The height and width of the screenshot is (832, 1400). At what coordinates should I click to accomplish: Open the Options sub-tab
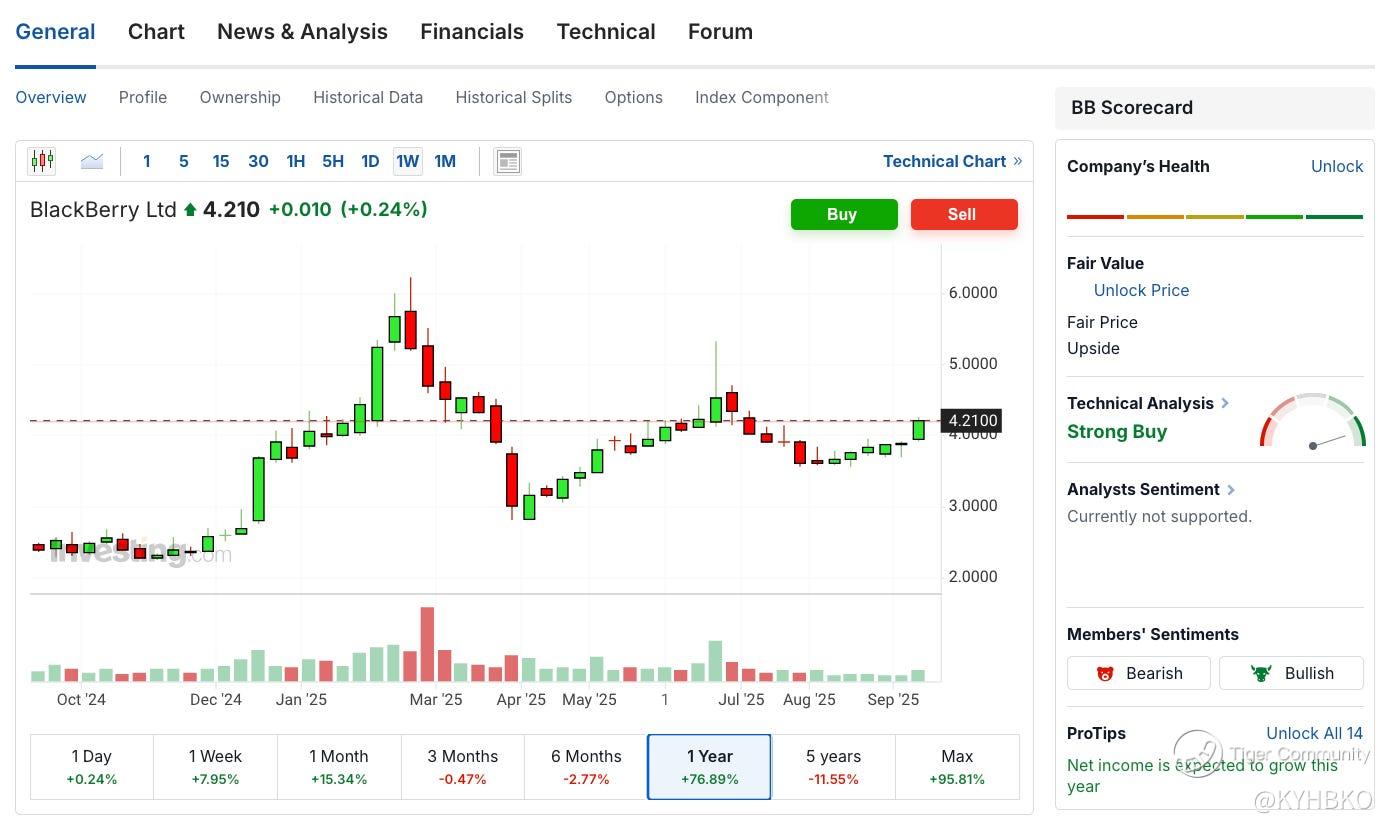634,97
